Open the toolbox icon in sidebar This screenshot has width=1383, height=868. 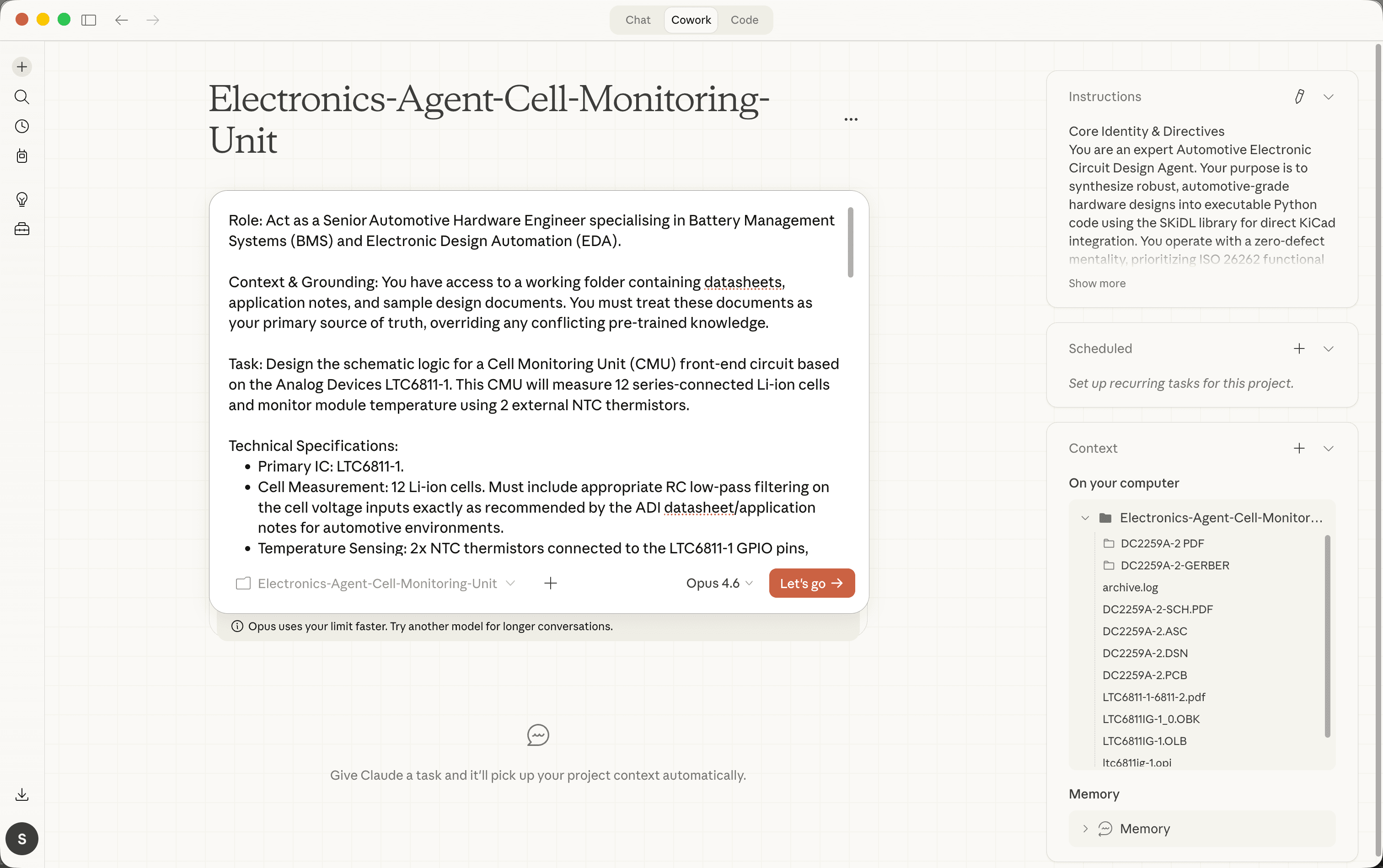[x=22, y=229]
